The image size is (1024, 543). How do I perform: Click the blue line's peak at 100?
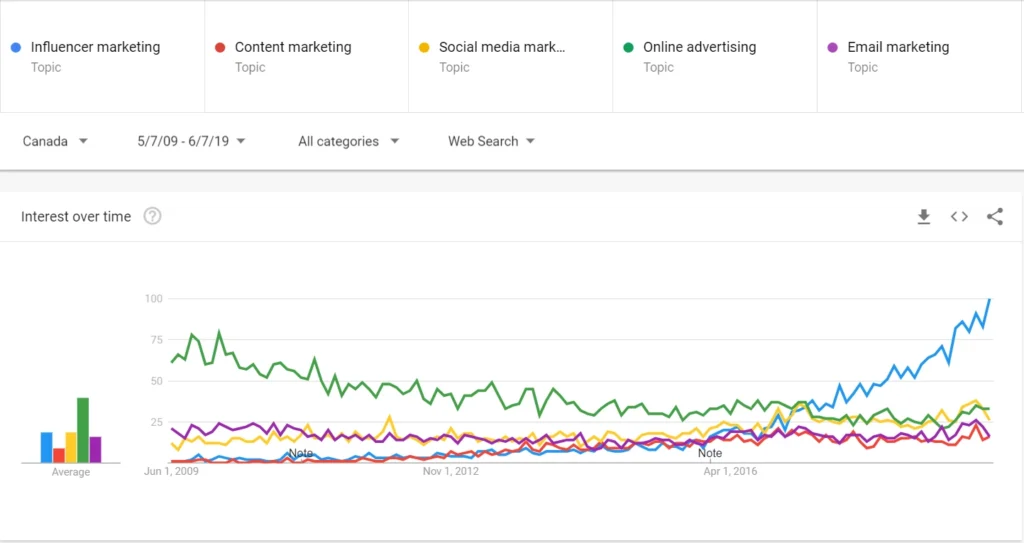coord(989,299)
